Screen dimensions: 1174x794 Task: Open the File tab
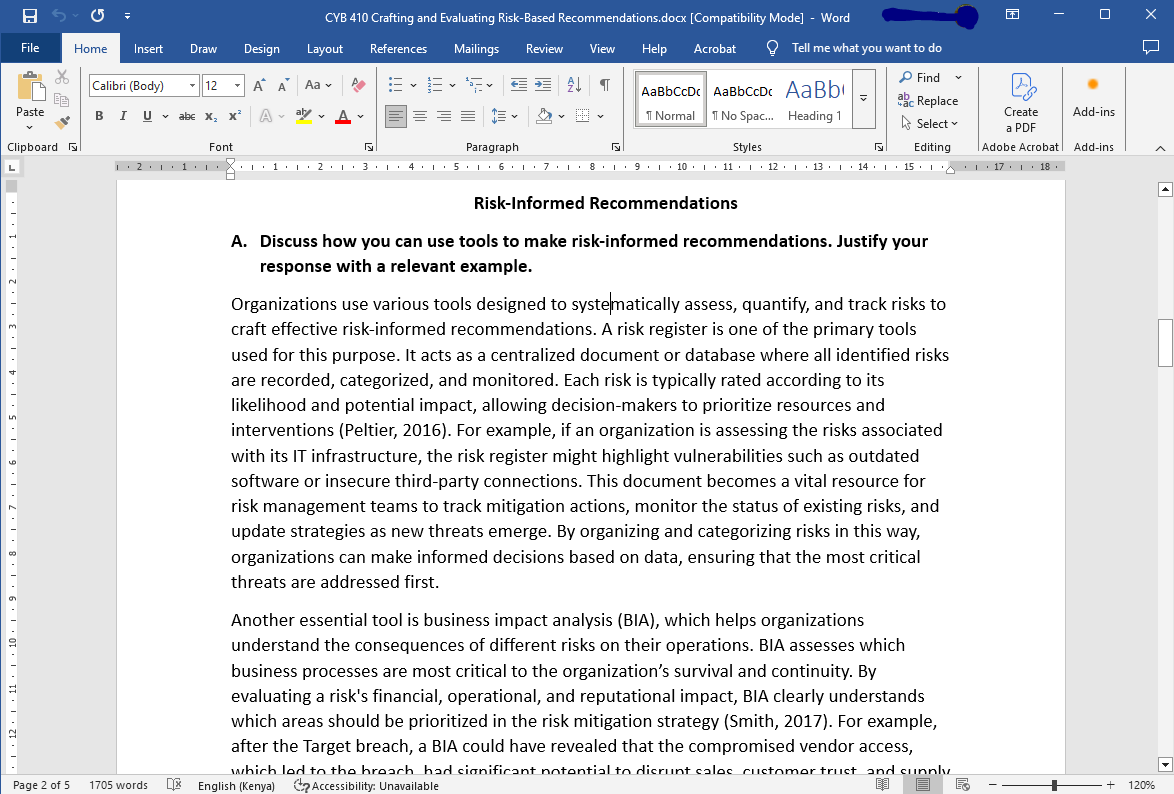(x=31, y=48)
